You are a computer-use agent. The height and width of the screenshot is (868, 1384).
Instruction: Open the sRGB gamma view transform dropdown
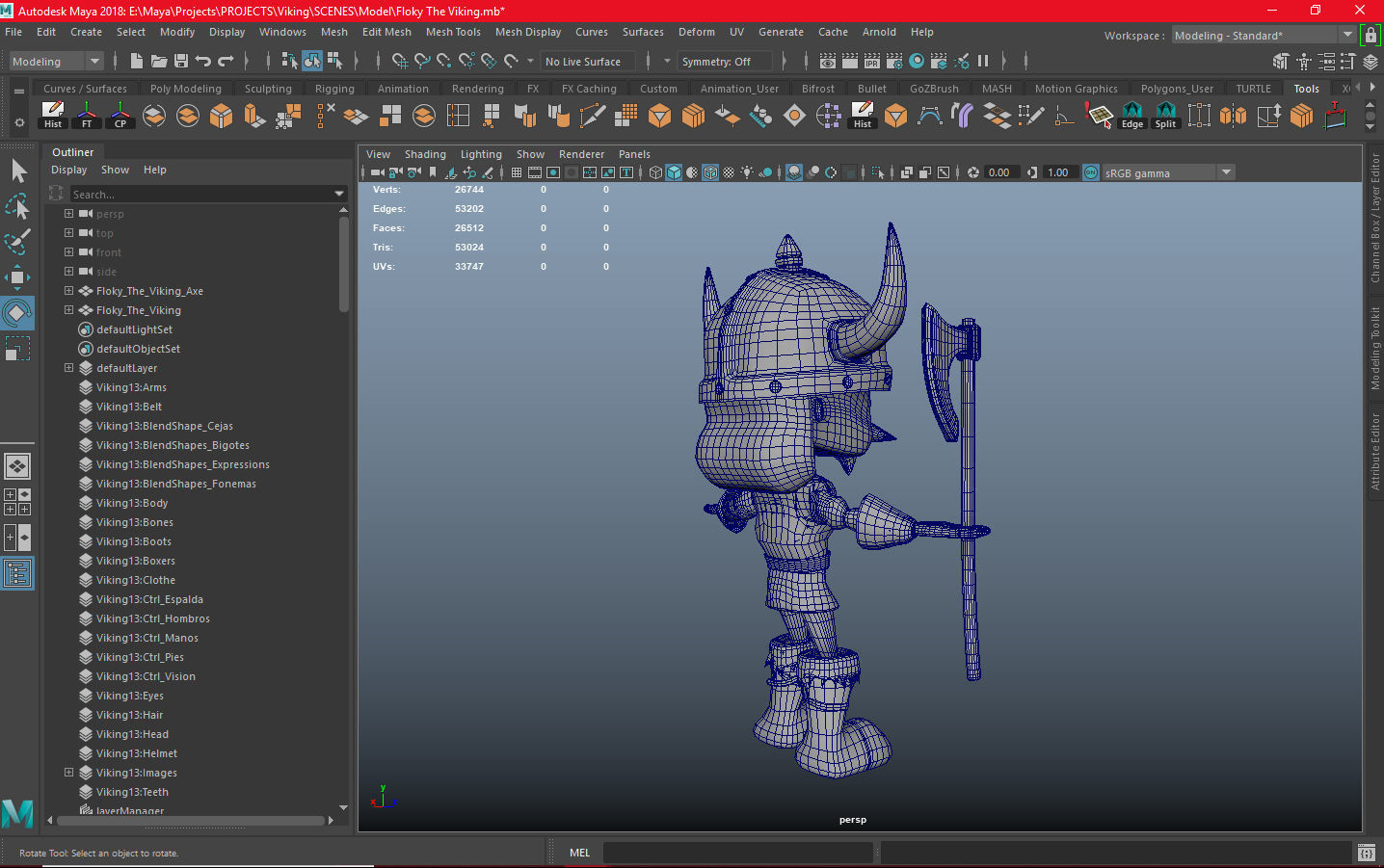1169,172
